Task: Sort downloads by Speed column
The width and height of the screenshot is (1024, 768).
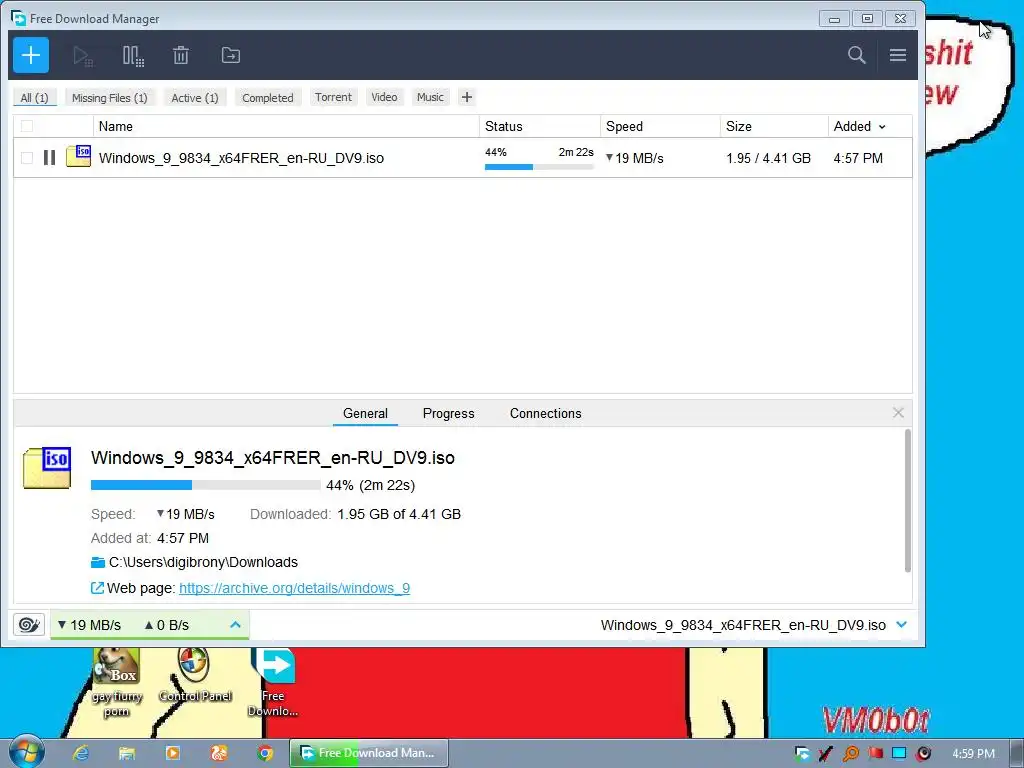Action: 660,126
